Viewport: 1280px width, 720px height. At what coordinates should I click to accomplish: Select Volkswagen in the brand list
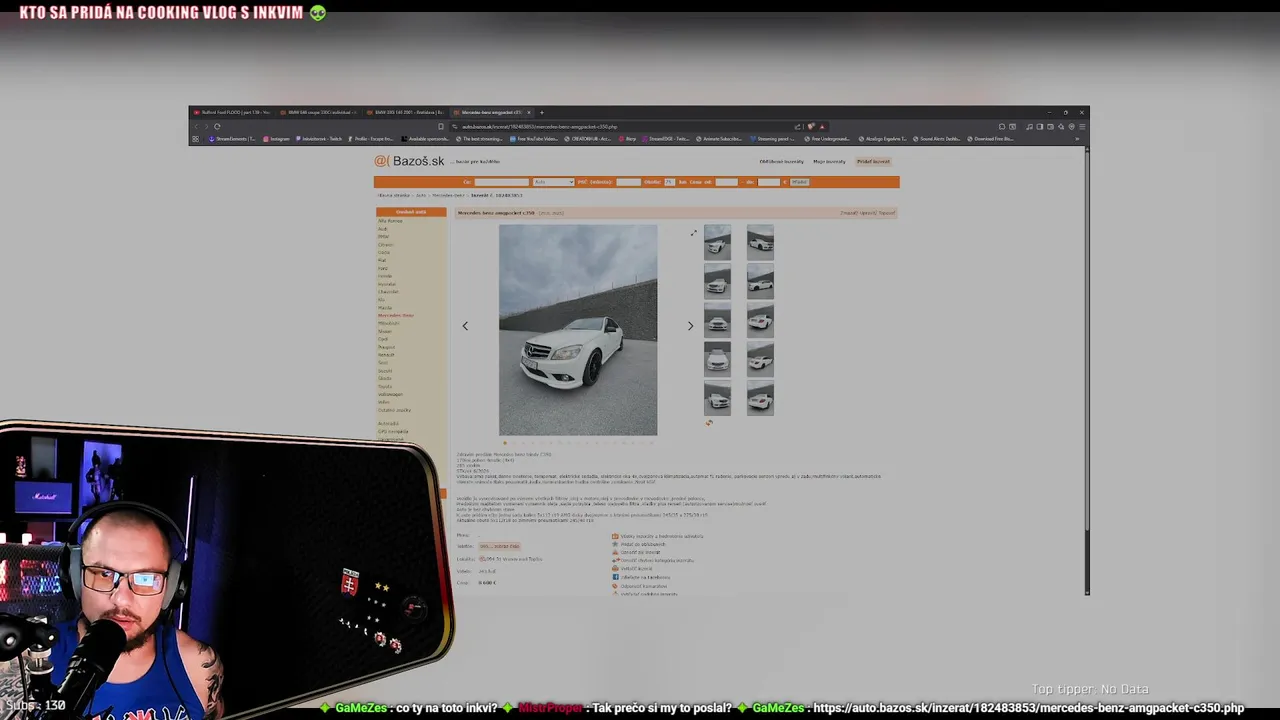click(x=390, y=394)
